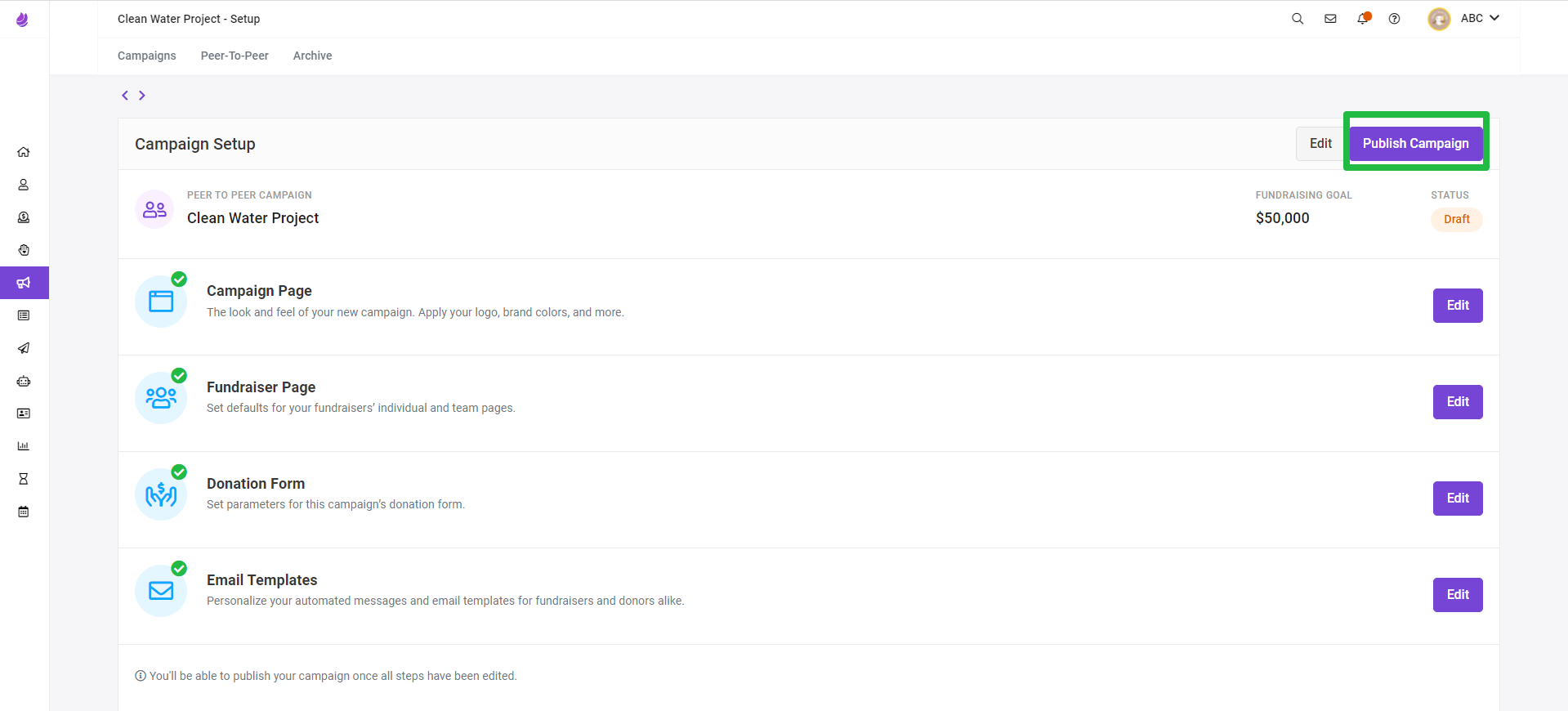Expand the ABC account dropdown
Screen dimensions: 1568x711
(x=1480, y=18)
